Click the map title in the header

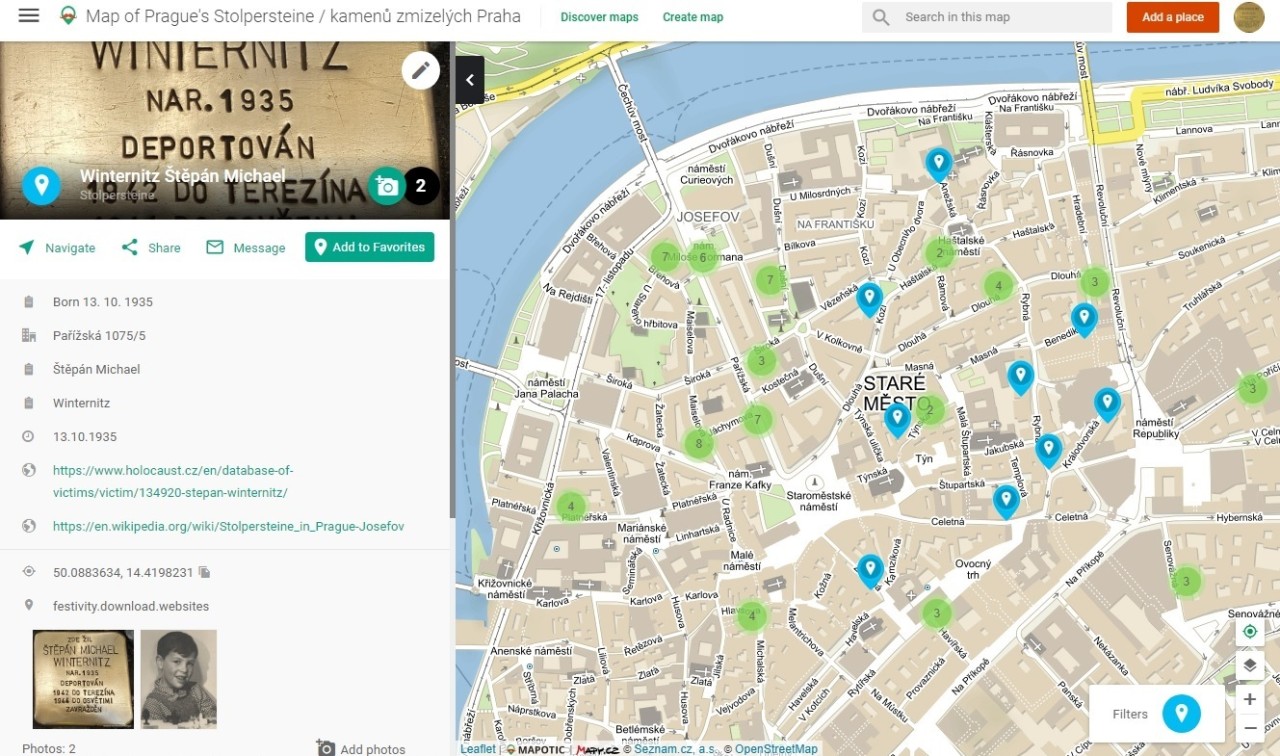click(303, 16)
